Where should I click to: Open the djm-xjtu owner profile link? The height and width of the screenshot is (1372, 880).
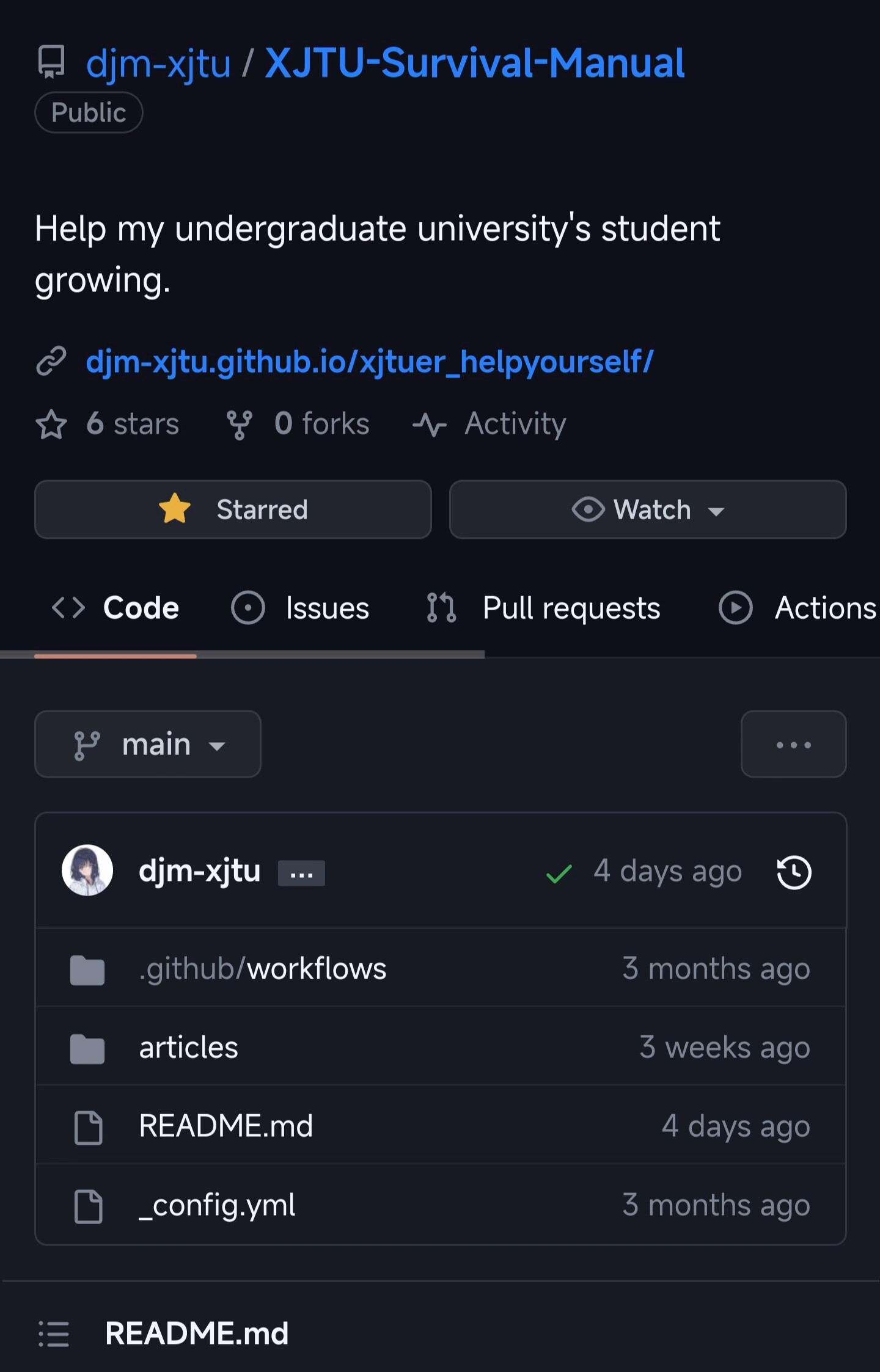point(158,64)
